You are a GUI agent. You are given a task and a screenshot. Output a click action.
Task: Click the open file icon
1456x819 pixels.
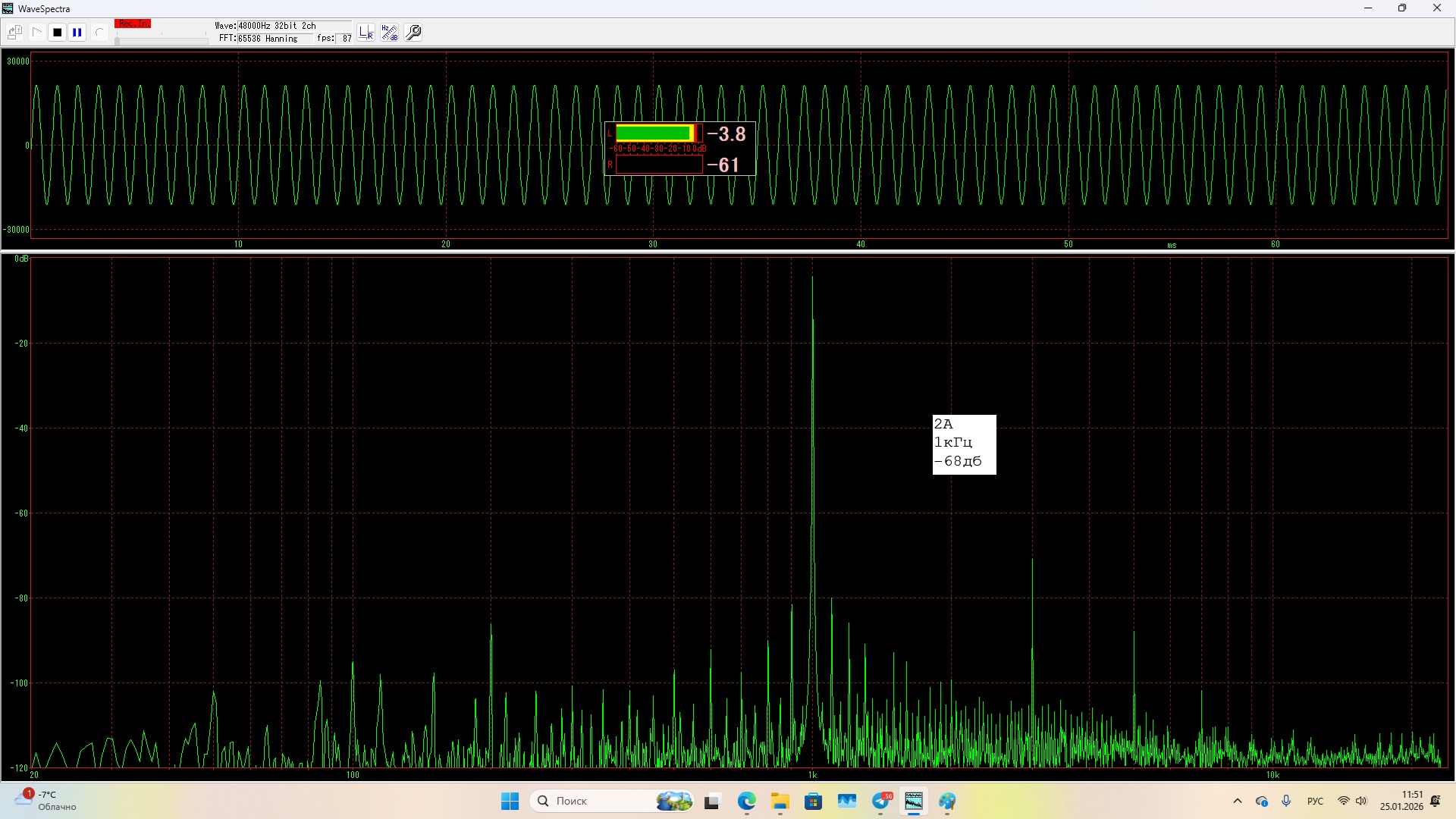click(14, 33)
